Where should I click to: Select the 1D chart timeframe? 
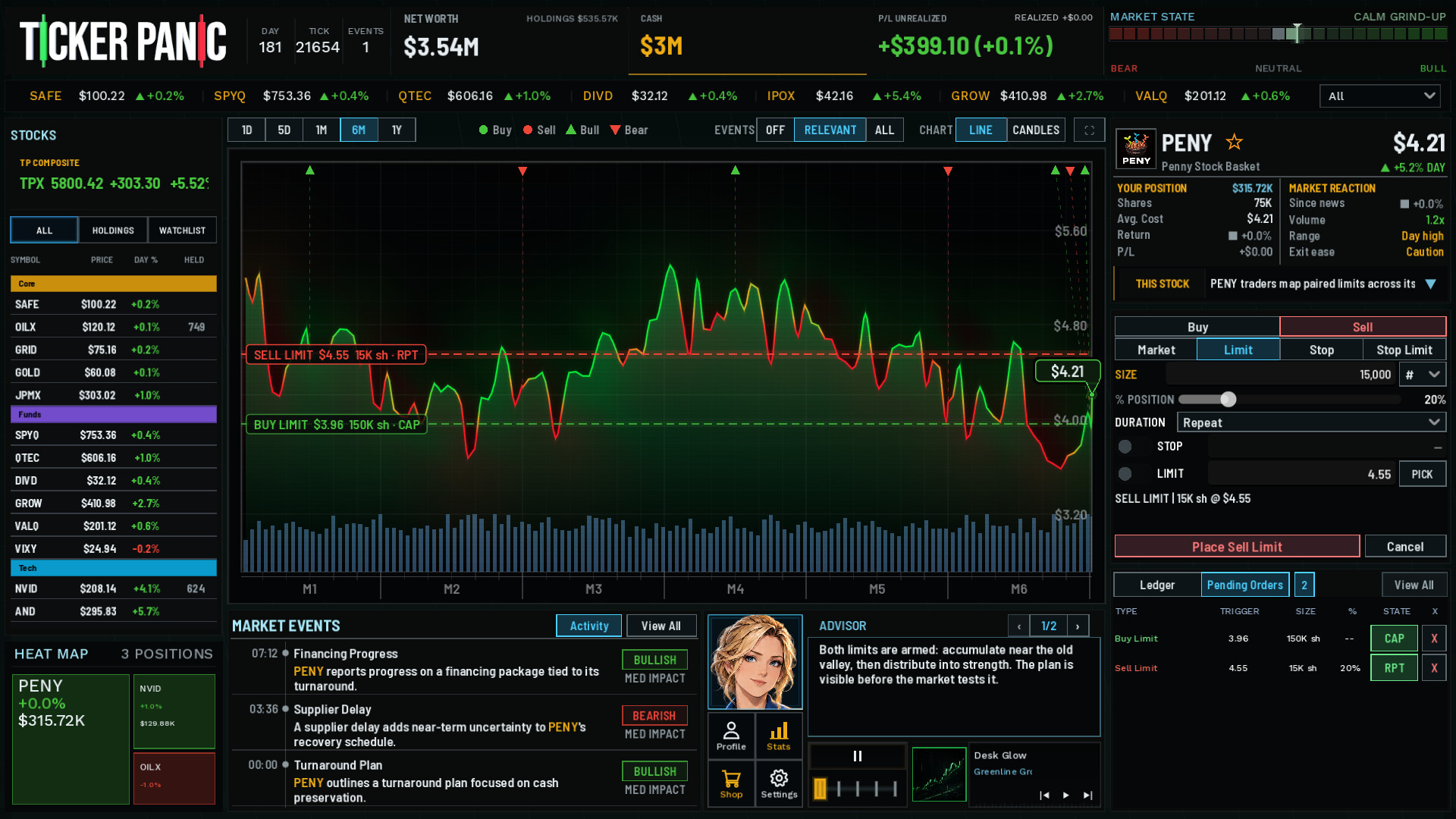click(x=246, y=130)
